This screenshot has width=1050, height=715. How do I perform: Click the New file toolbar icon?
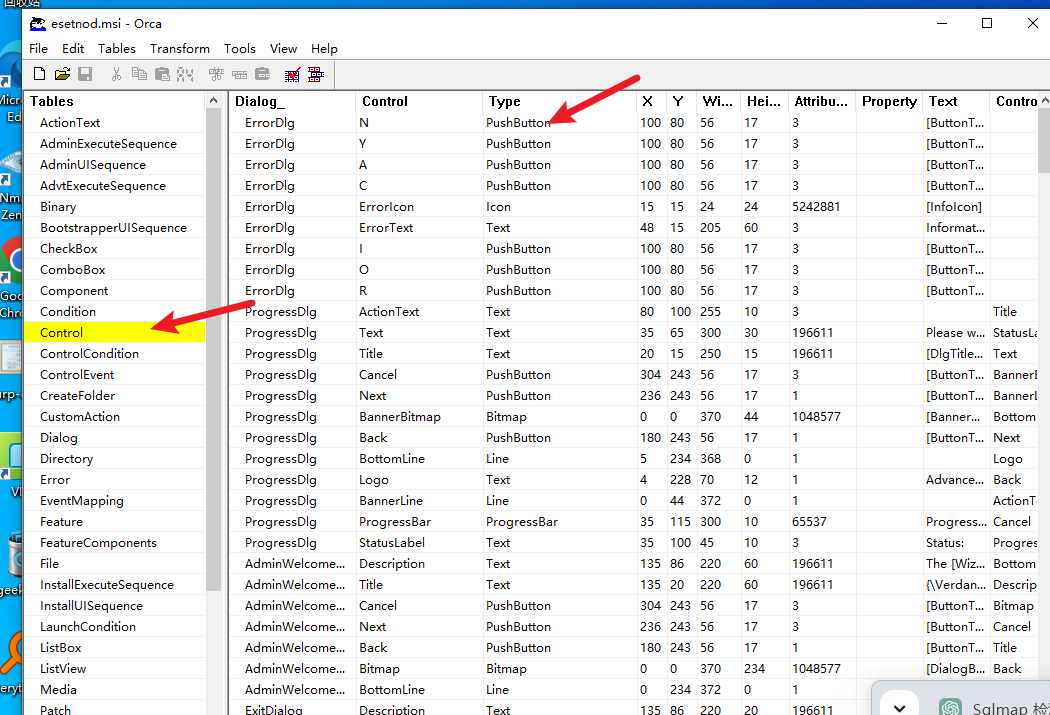tap(39, 74)
